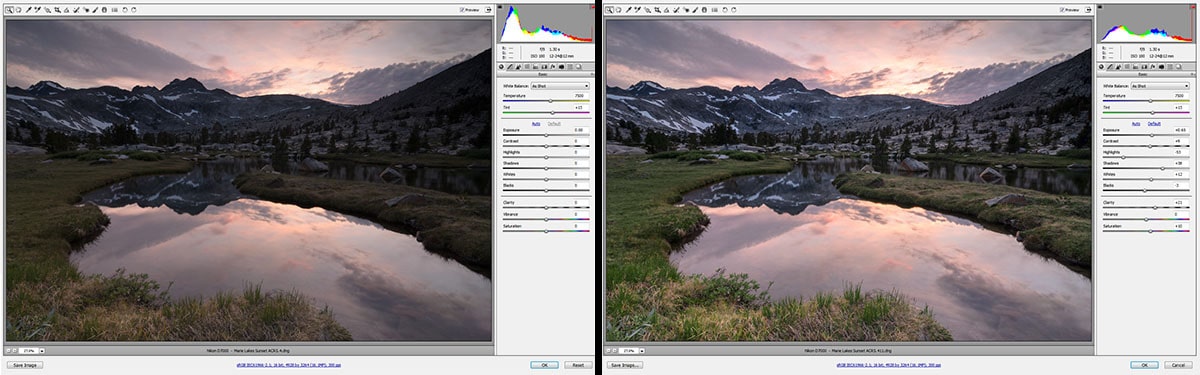Open White Balance dropdown in right window
Viewport: 1200px width, 375px height.
point(1160,86)
